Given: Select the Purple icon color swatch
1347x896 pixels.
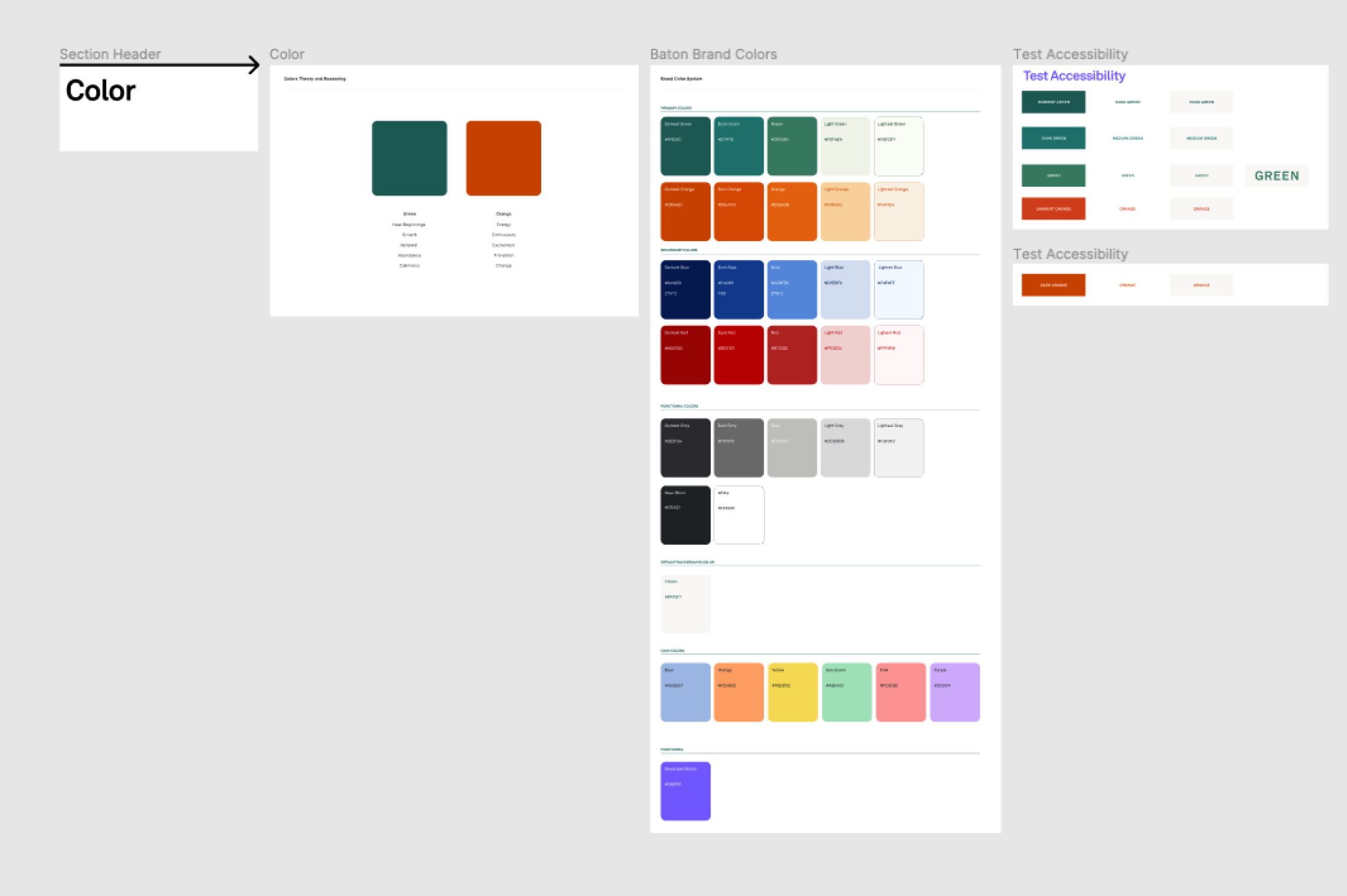Looking at the screenshot, I should coord(954,691).
